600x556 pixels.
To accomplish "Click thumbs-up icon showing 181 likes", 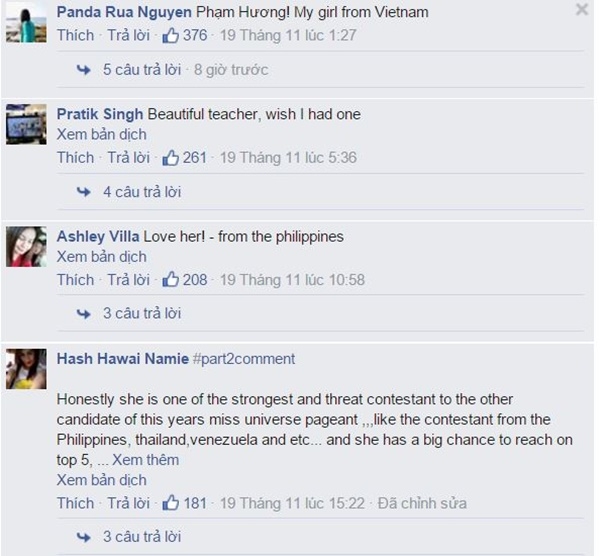I will pyautogui.click(x=170, y=503).
